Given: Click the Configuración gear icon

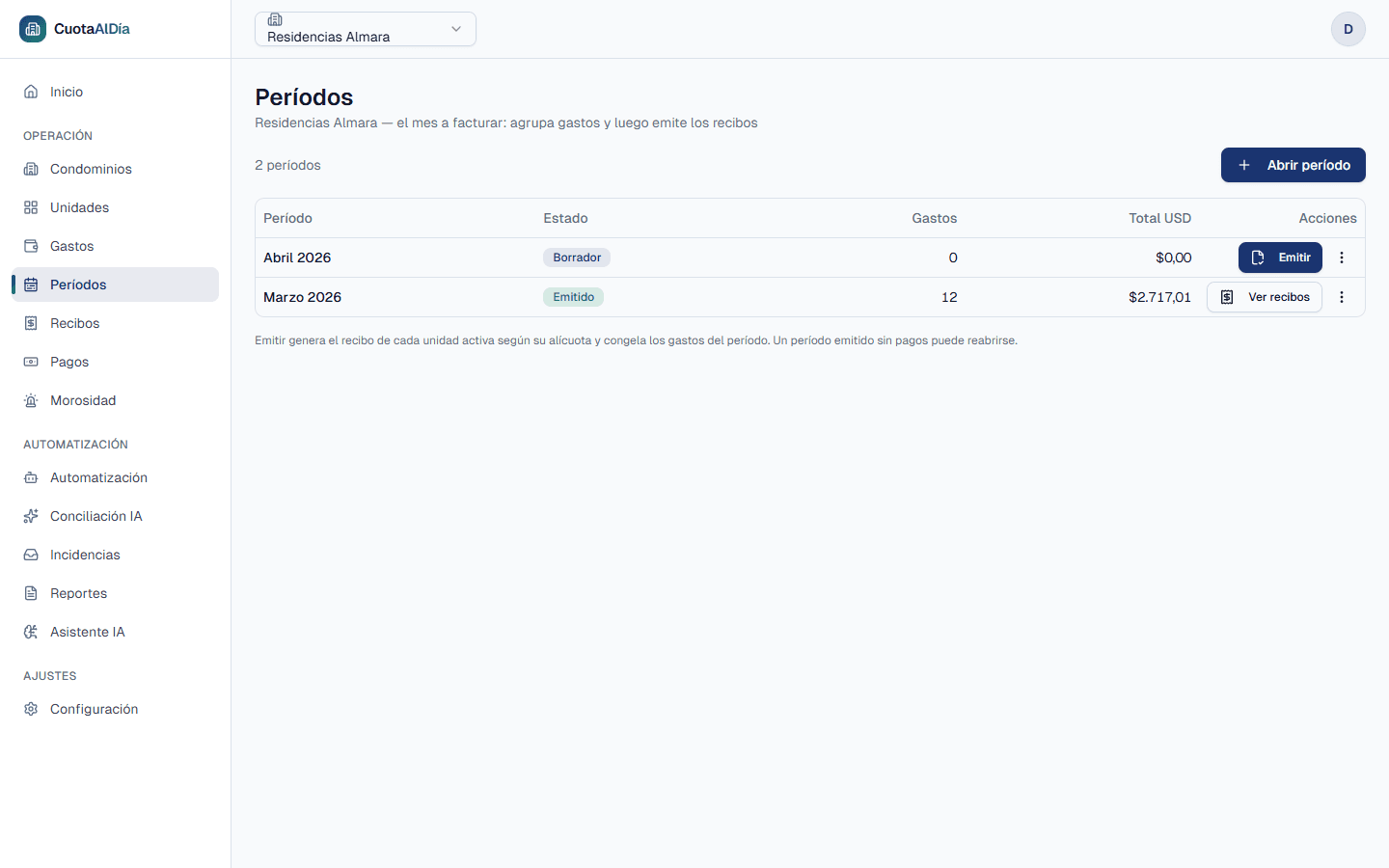Looking at the screenshot, I should pos(31,709).
